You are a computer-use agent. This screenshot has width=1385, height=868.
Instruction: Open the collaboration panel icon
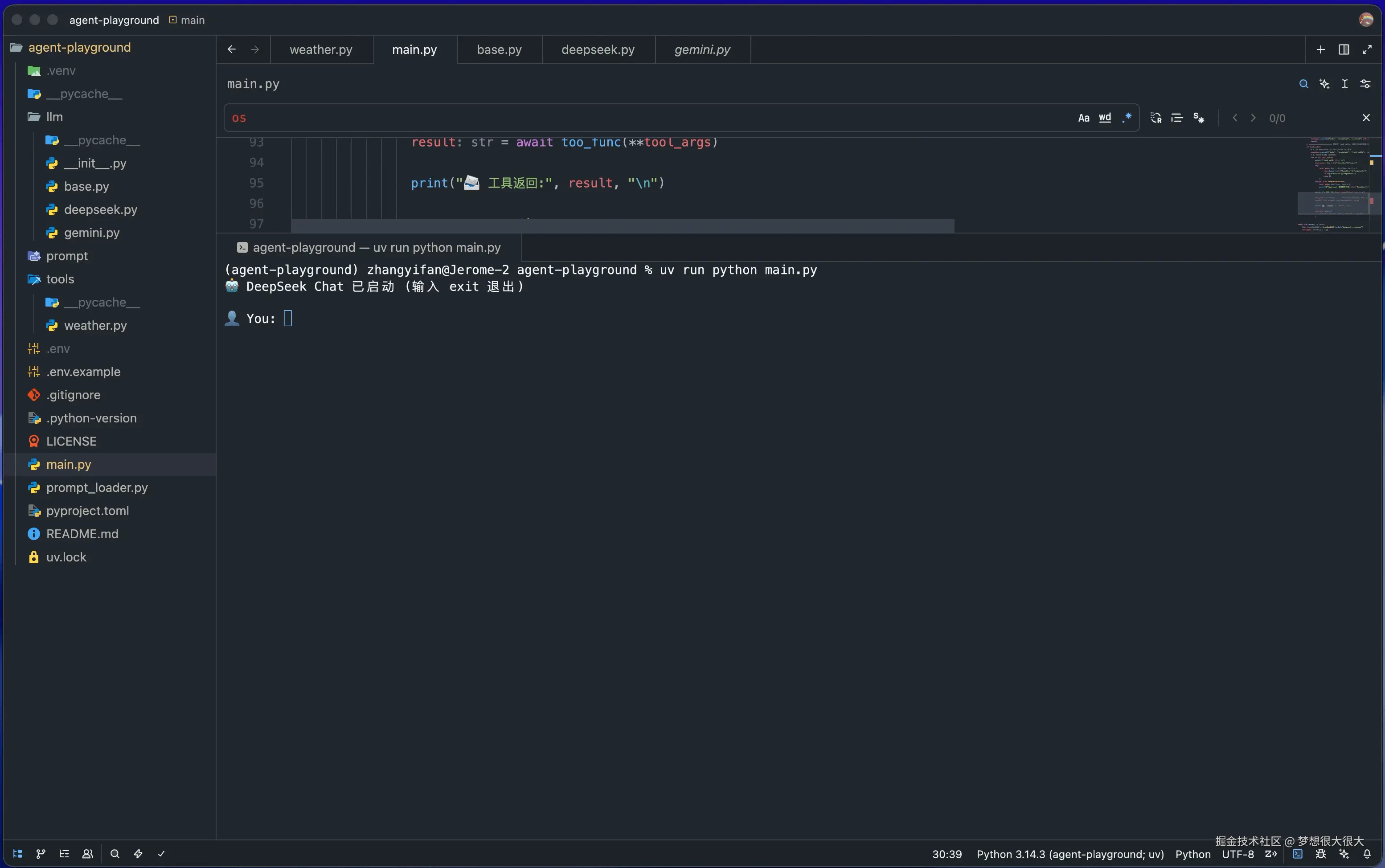coord(87,854)
